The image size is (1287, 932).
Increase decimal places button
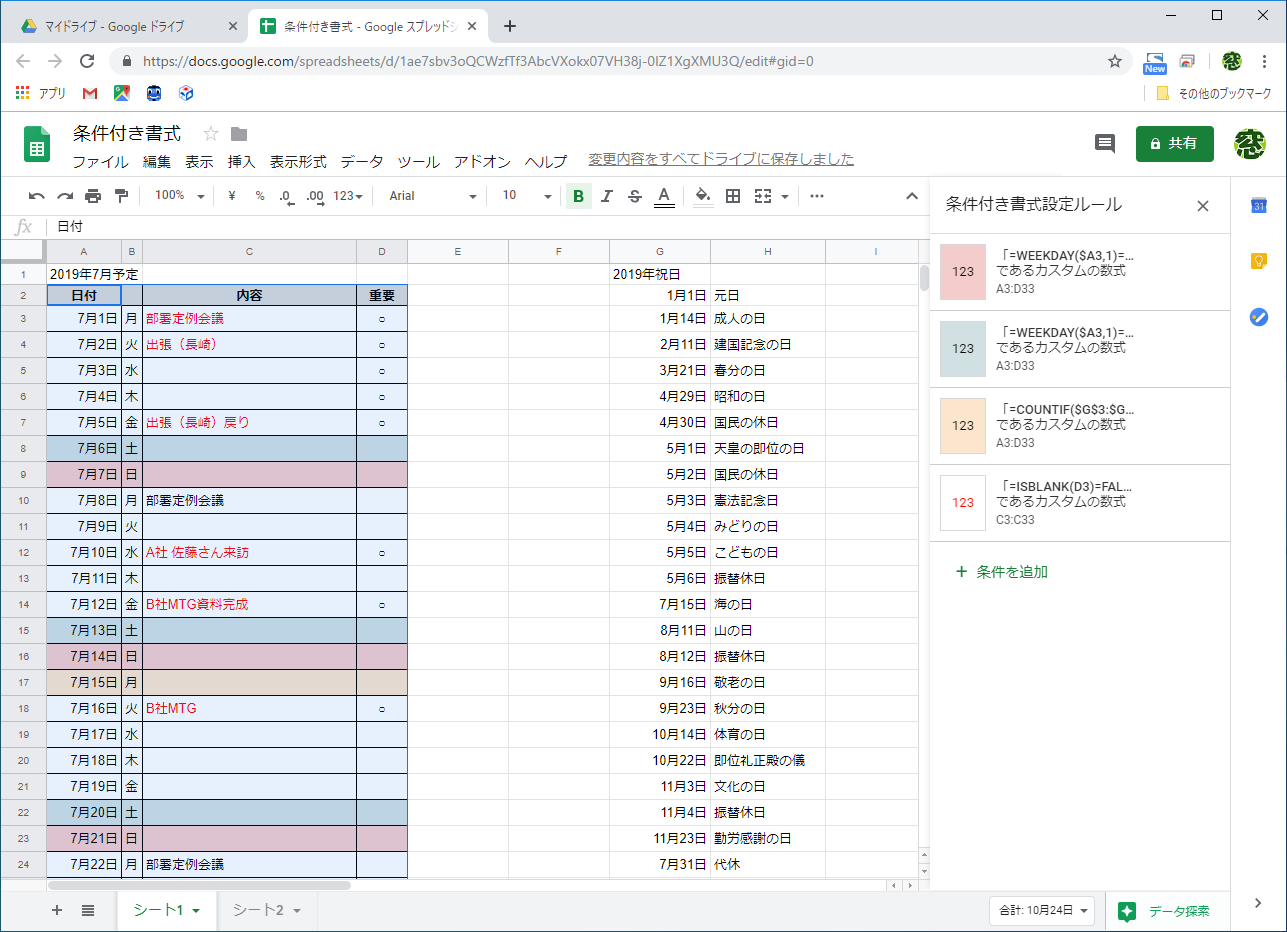(x=314, y=196)
